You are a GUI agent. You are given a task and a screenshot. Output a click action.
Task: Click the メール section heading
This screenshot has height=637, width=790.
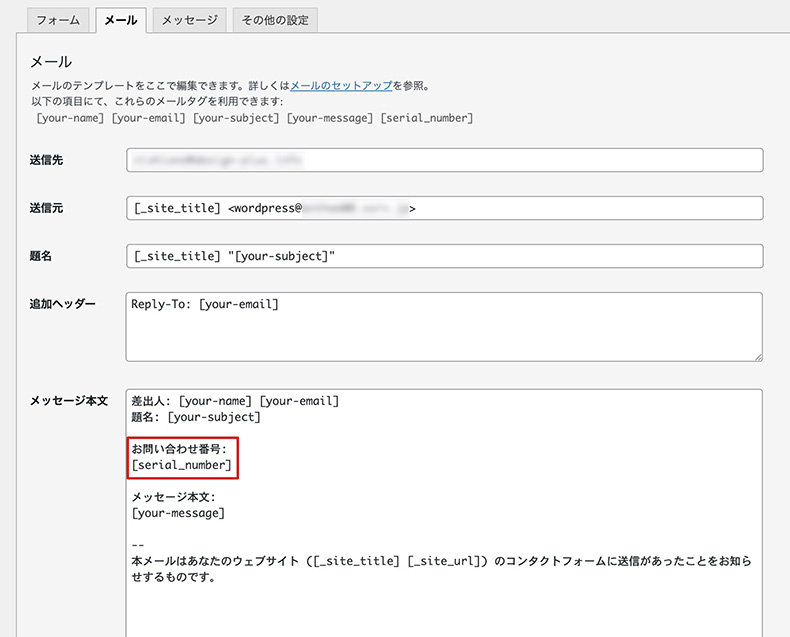pos(51,62)
